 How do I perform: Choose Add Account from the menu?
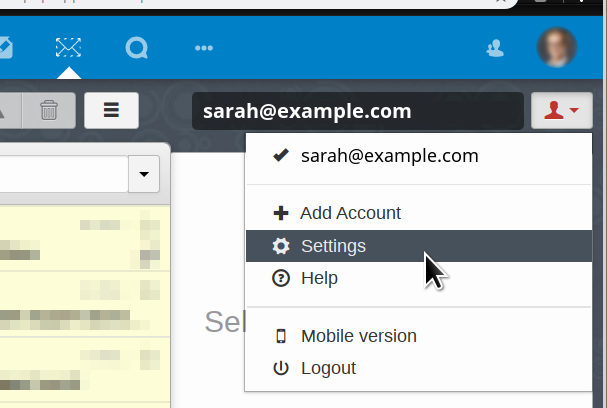click(350, 213)
